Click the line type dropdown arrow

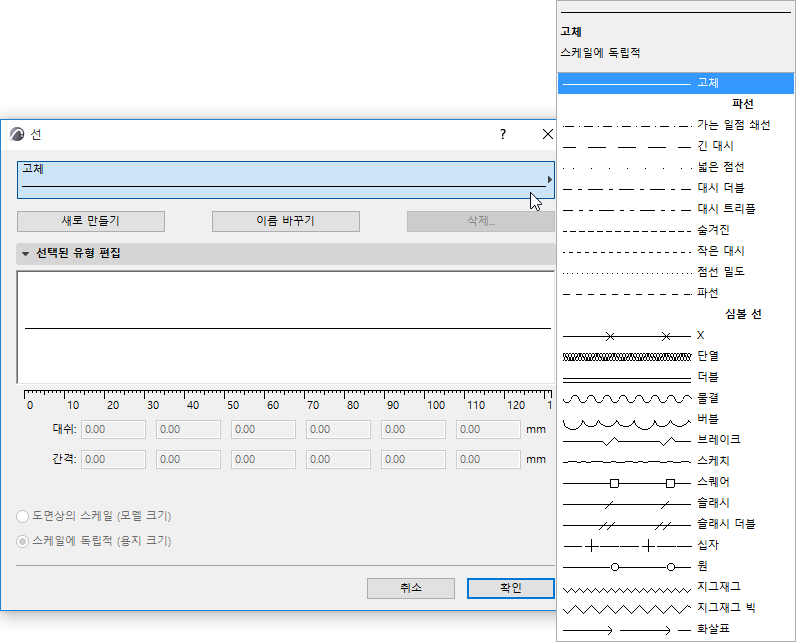pos(549,180)
